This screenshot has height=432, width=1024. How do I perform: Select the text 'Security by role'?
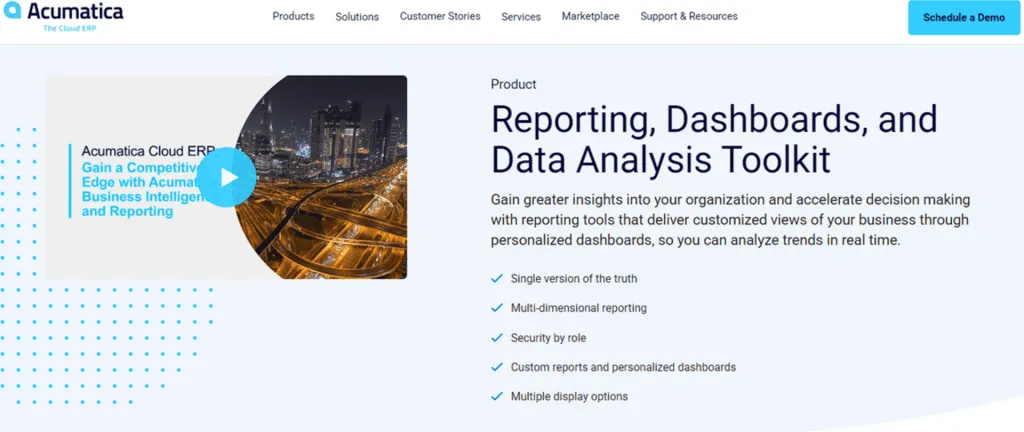[549, 338]
